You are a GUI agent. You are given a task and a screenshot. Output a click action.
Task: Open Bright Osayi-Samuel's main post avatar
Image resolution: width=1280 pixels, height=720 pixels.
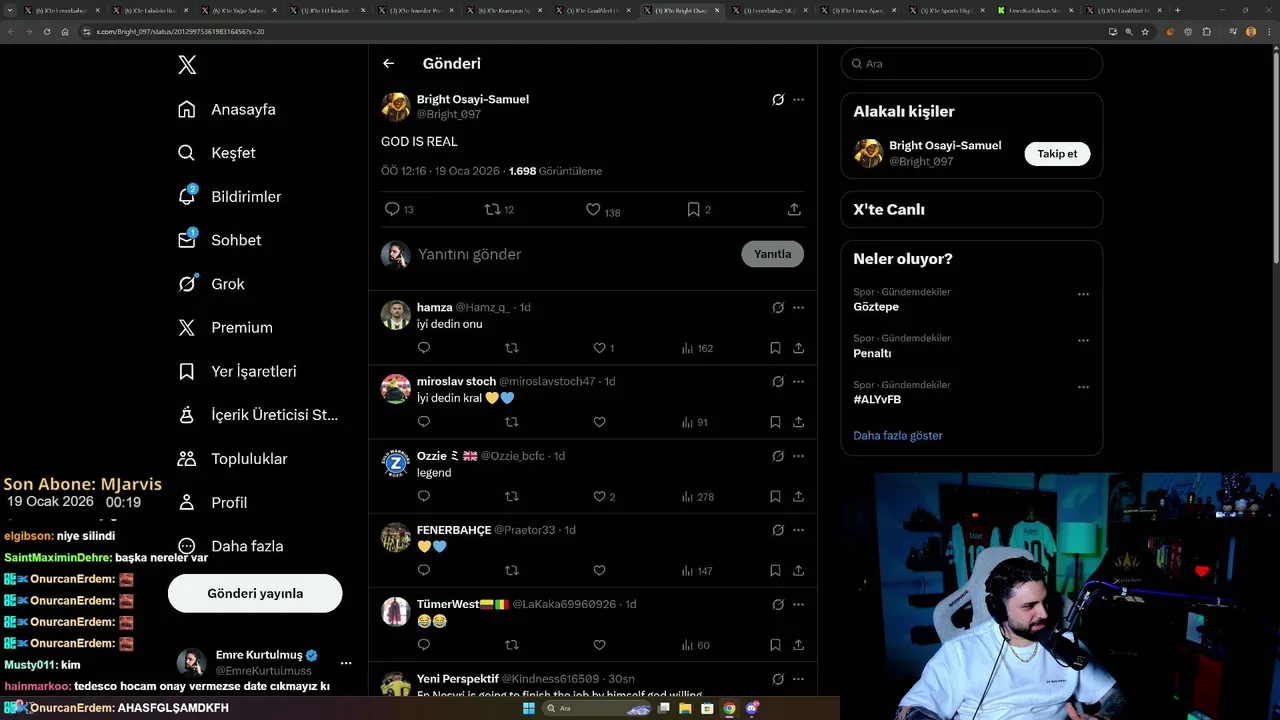[x=396, y=107]
